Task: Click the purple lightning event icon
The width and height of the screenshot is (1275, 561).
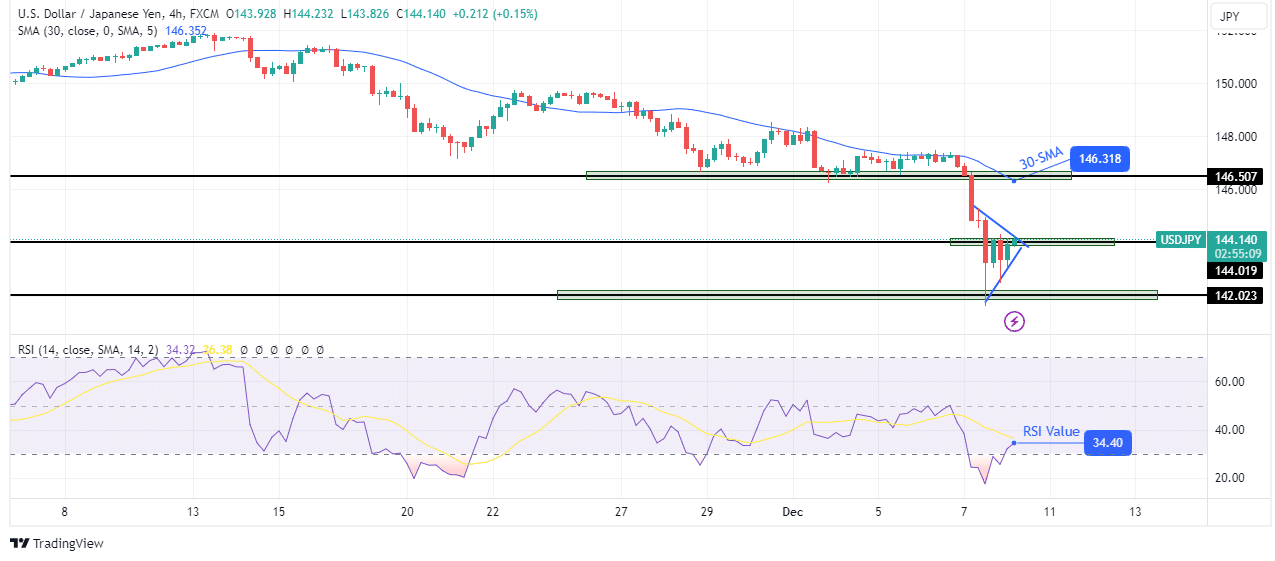Action: click(x=1015, y=321)
